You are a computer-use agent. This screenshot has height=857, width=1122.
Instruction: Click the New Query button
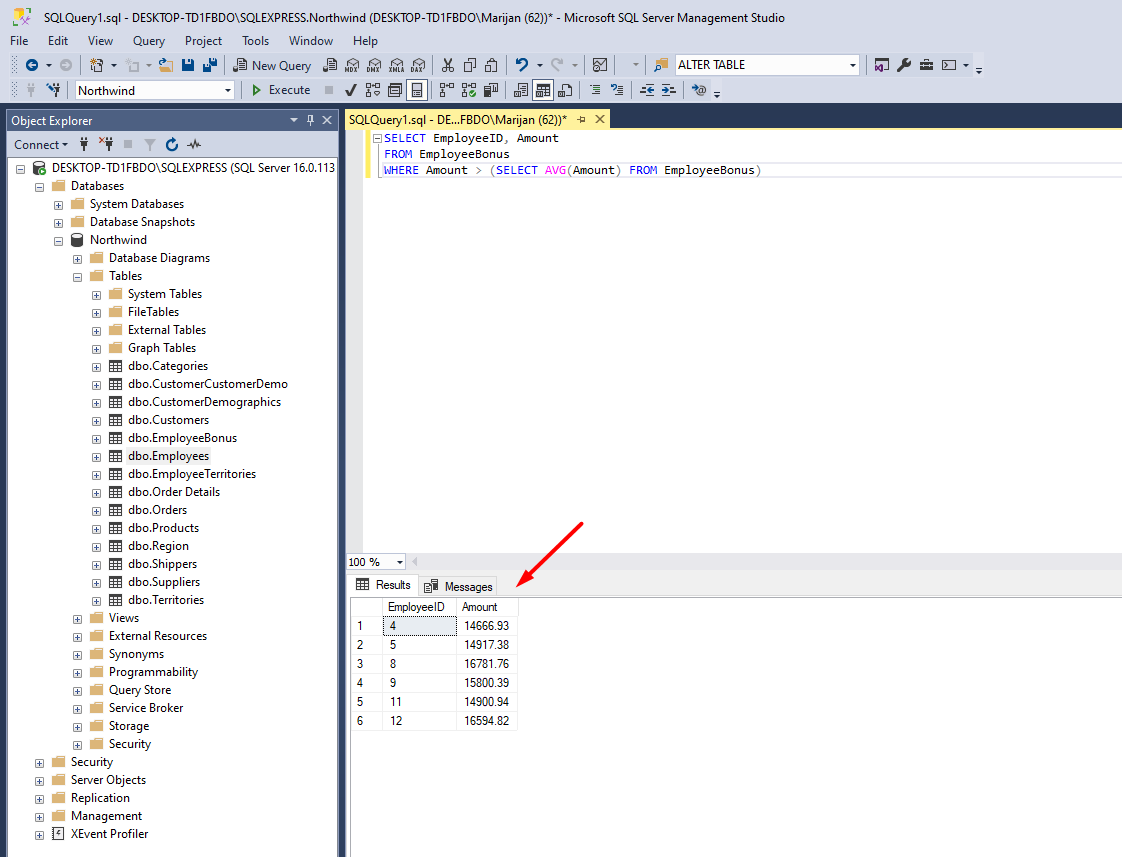[x=273, y=65]
